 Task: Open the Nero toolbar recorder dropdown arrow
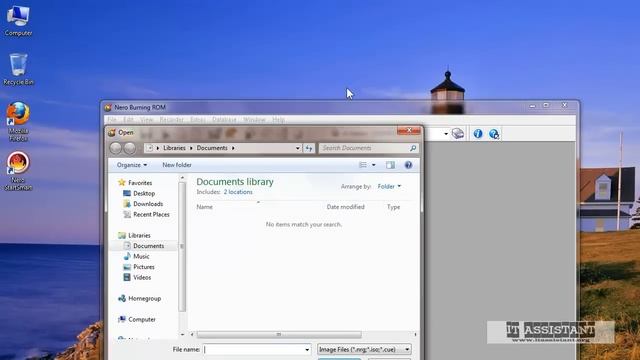tap(446, 134)
